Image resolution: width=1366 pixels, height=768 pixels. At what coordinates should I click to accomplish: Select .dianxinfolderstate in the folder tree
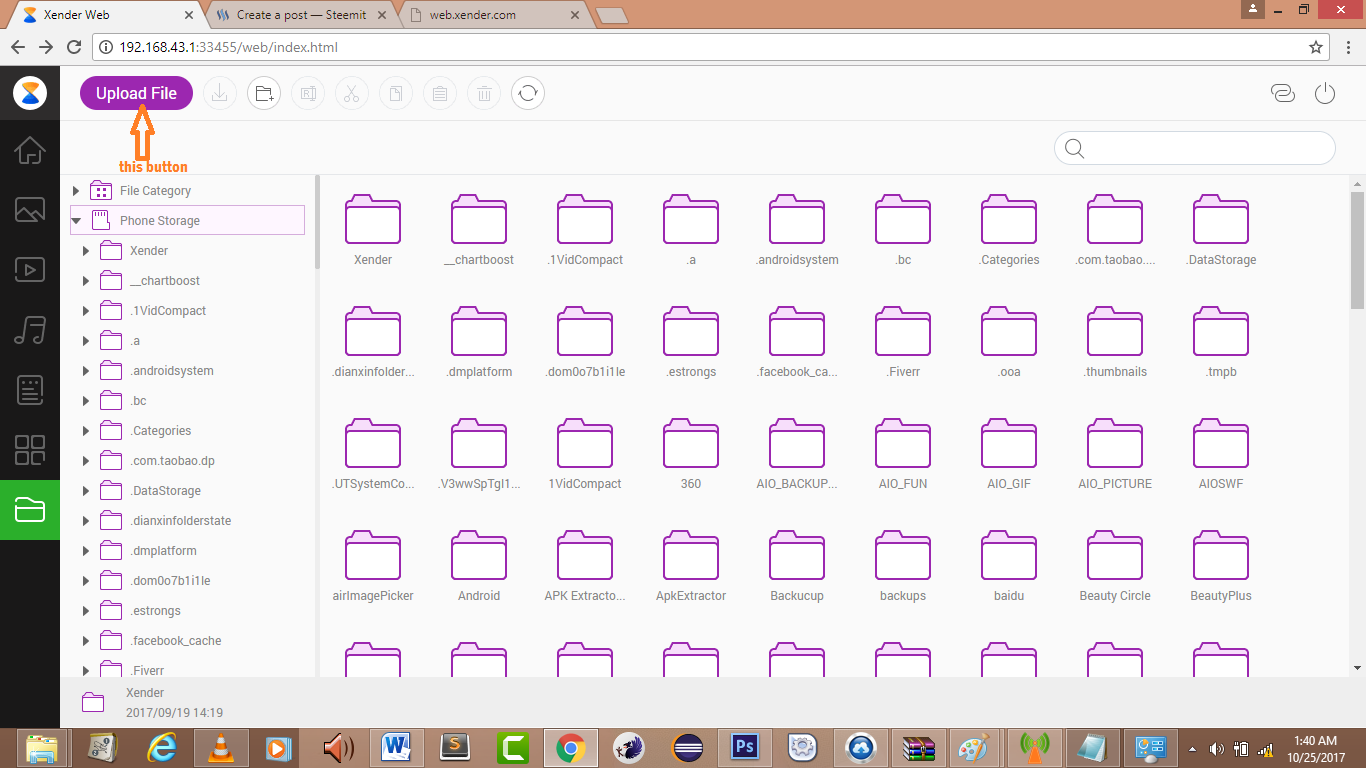click(x=181, y=521)
